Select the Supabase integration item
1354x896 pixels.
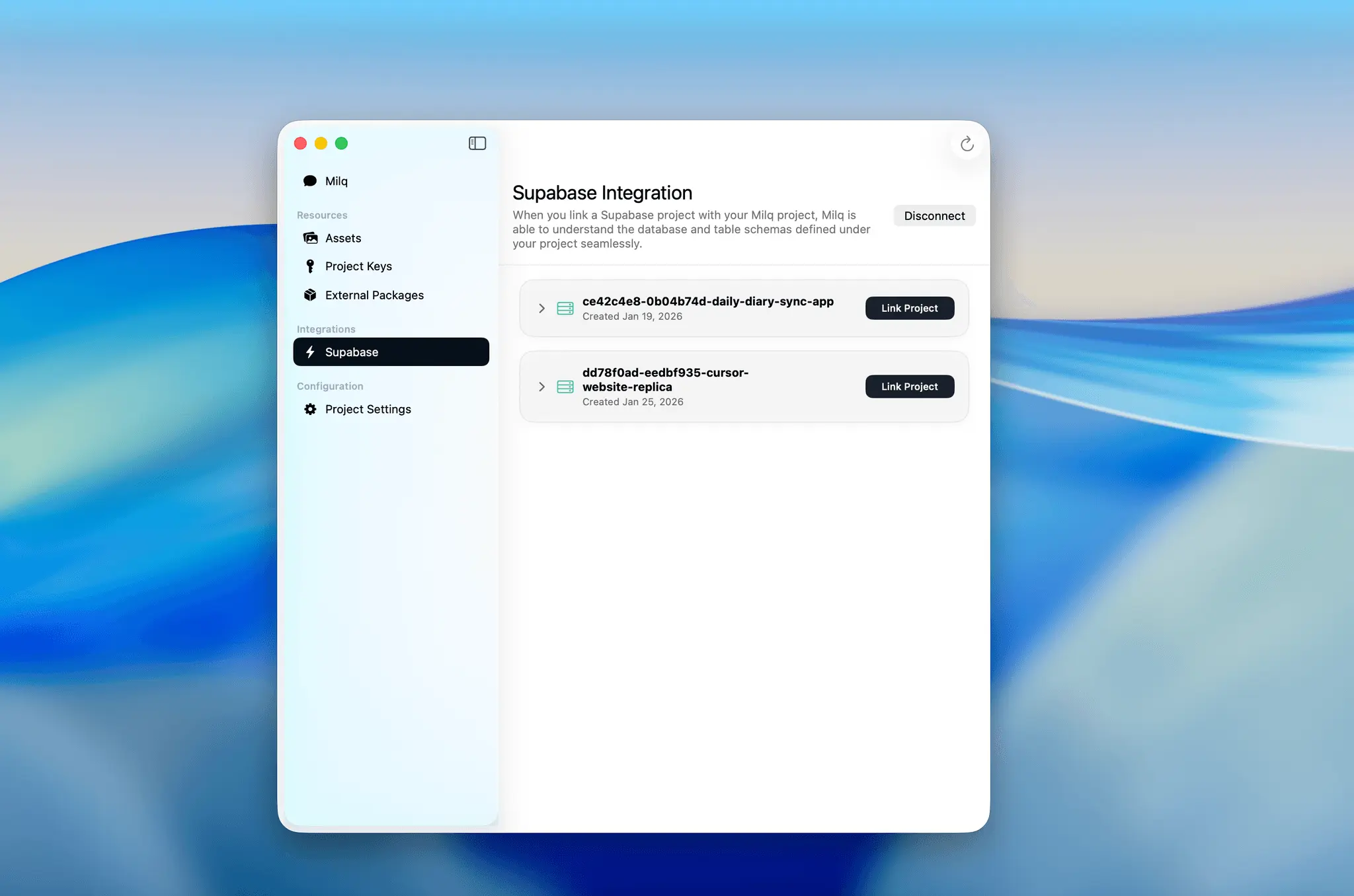click(391, 352)
